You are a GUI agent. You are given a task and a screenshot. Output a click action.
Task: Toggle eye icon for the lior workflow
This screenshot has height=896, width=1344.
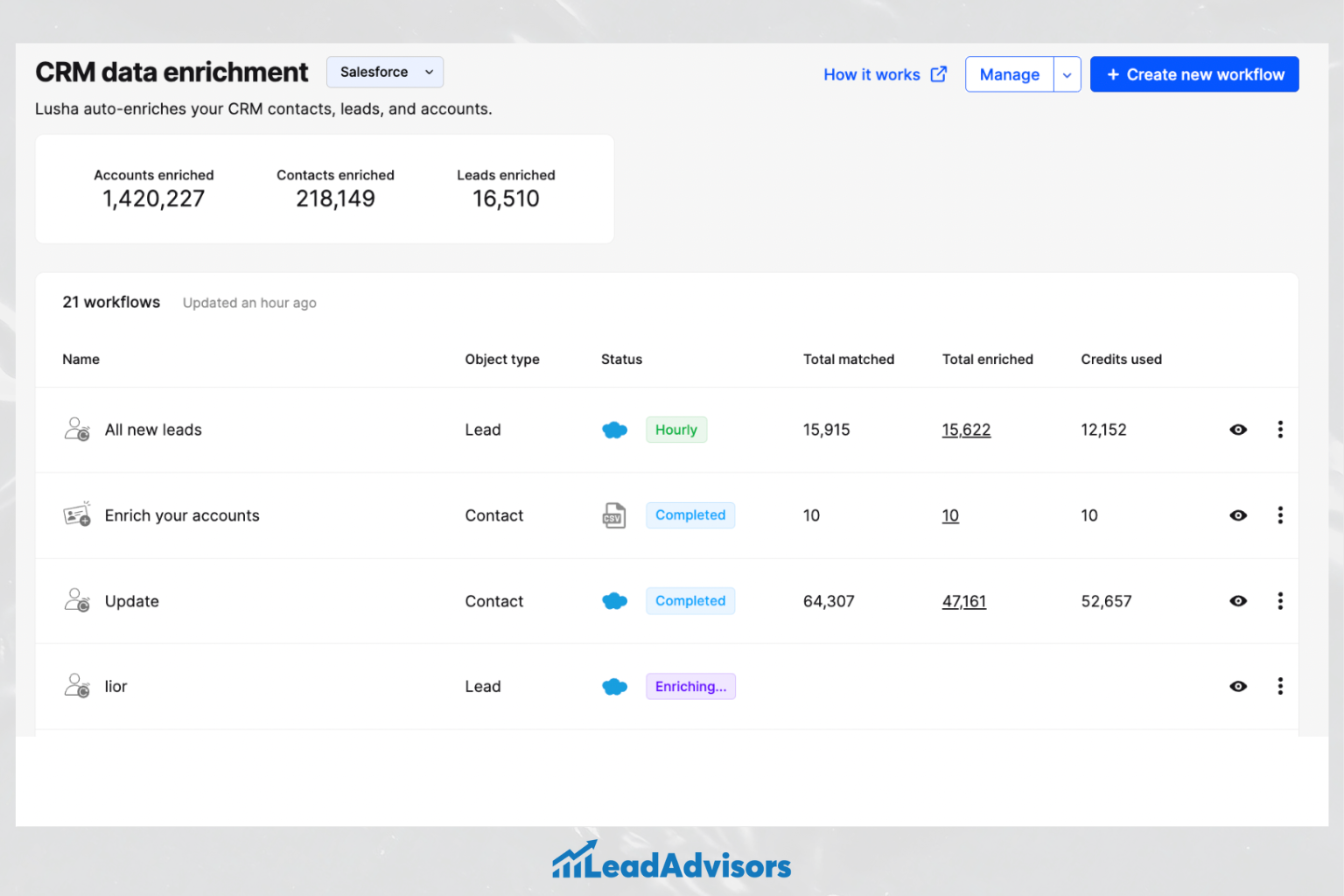1238,687
